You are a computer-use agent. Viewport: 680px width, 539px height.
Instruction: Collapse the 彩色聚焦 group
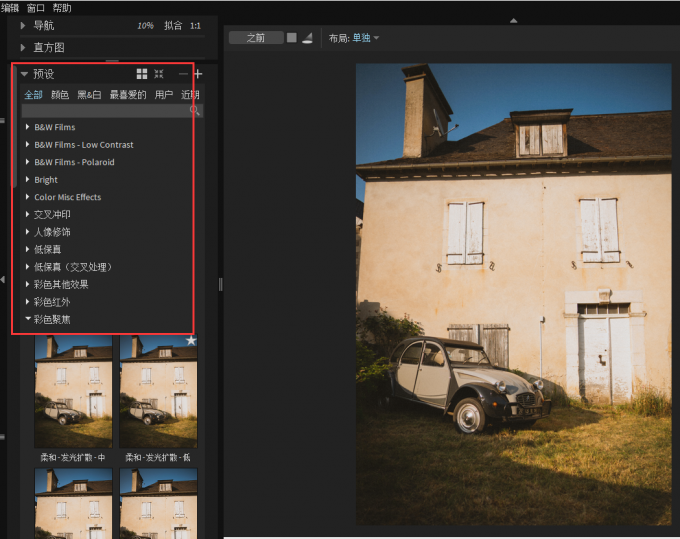(28, 319)
